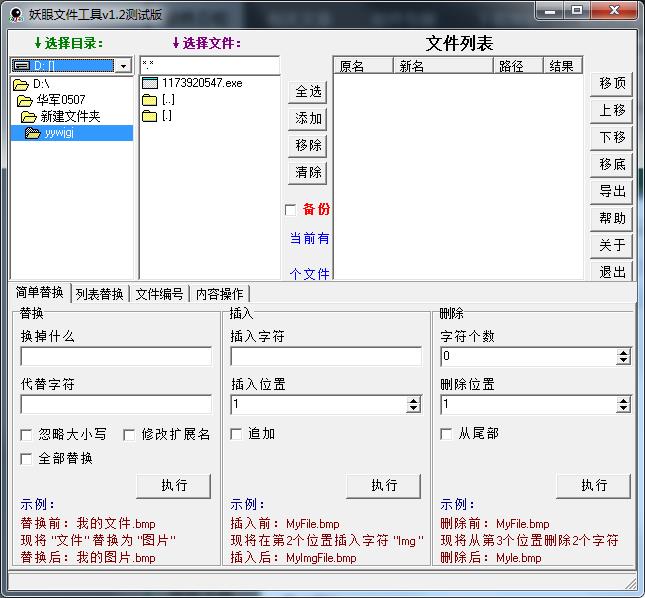Click the 移底 button
Viewport: 645px width, 598px height.
(611, 165)
